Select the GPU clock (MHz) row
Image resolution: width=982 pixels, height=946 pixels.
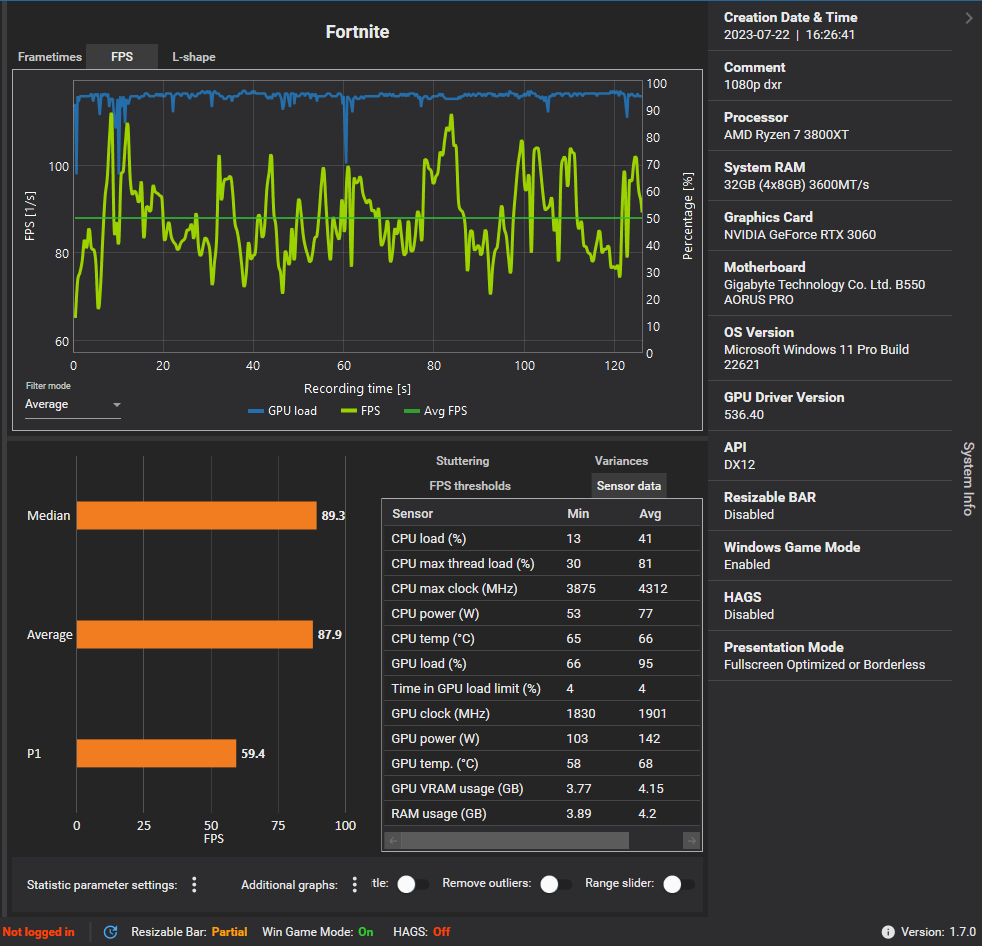point(542,714)
